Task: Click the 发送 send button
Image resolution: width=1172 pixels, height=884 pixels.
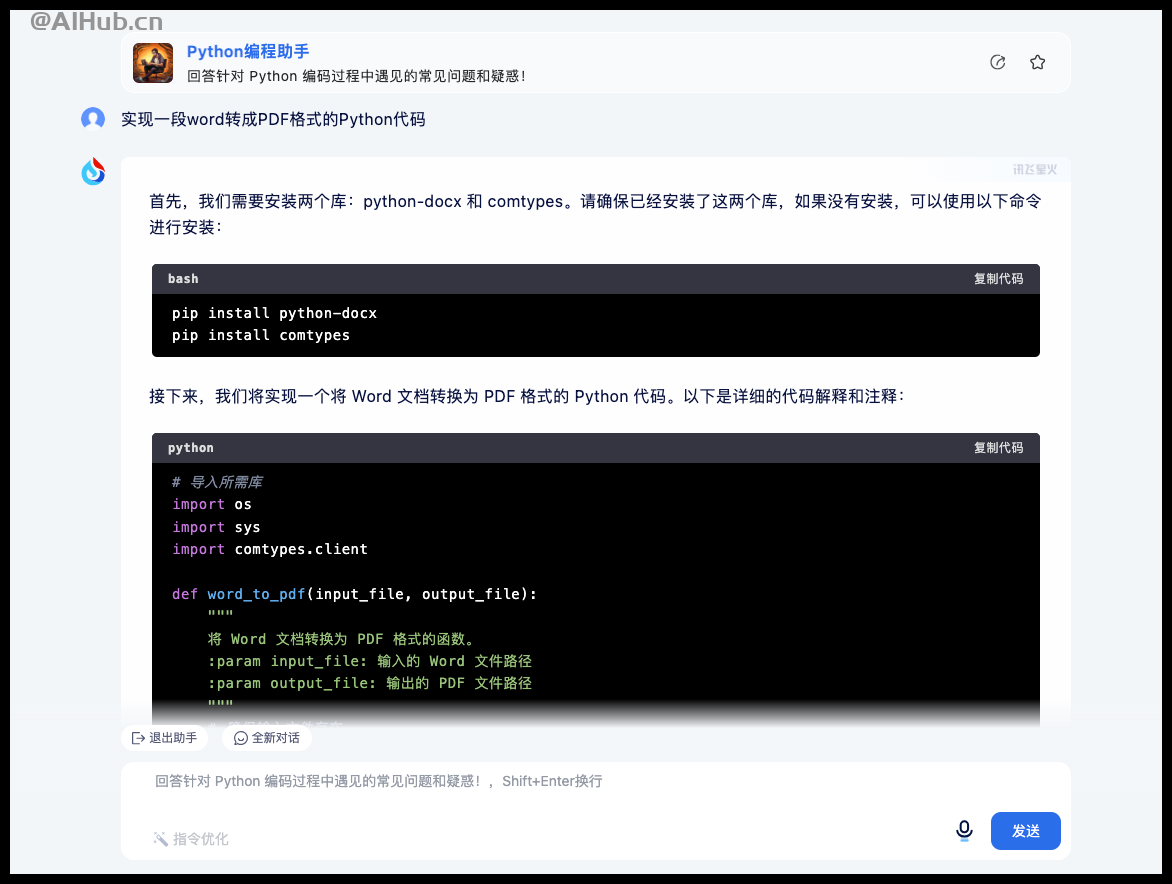Action: [1026, 831]
